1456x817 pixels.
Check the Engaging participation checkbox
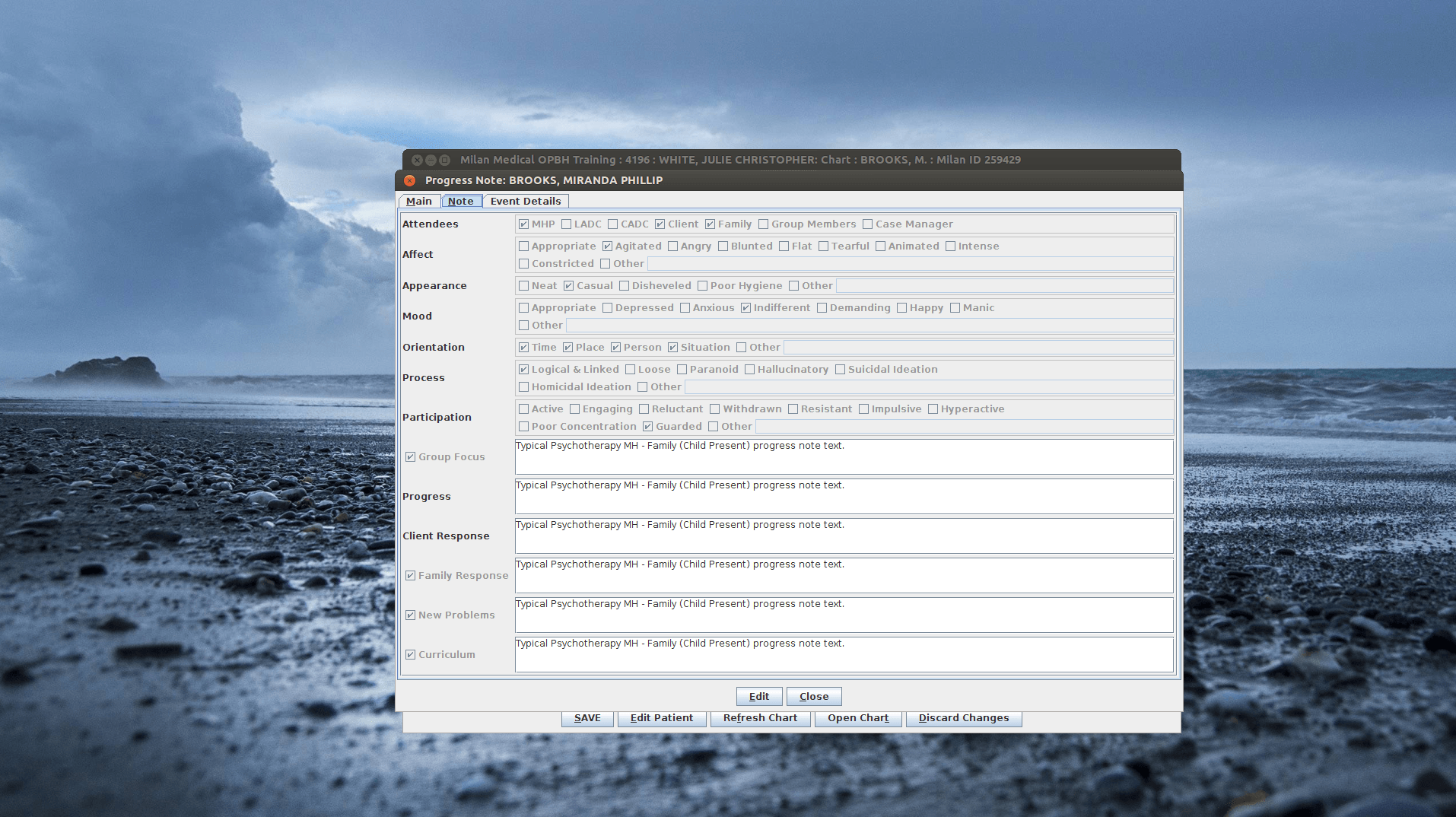574,408
